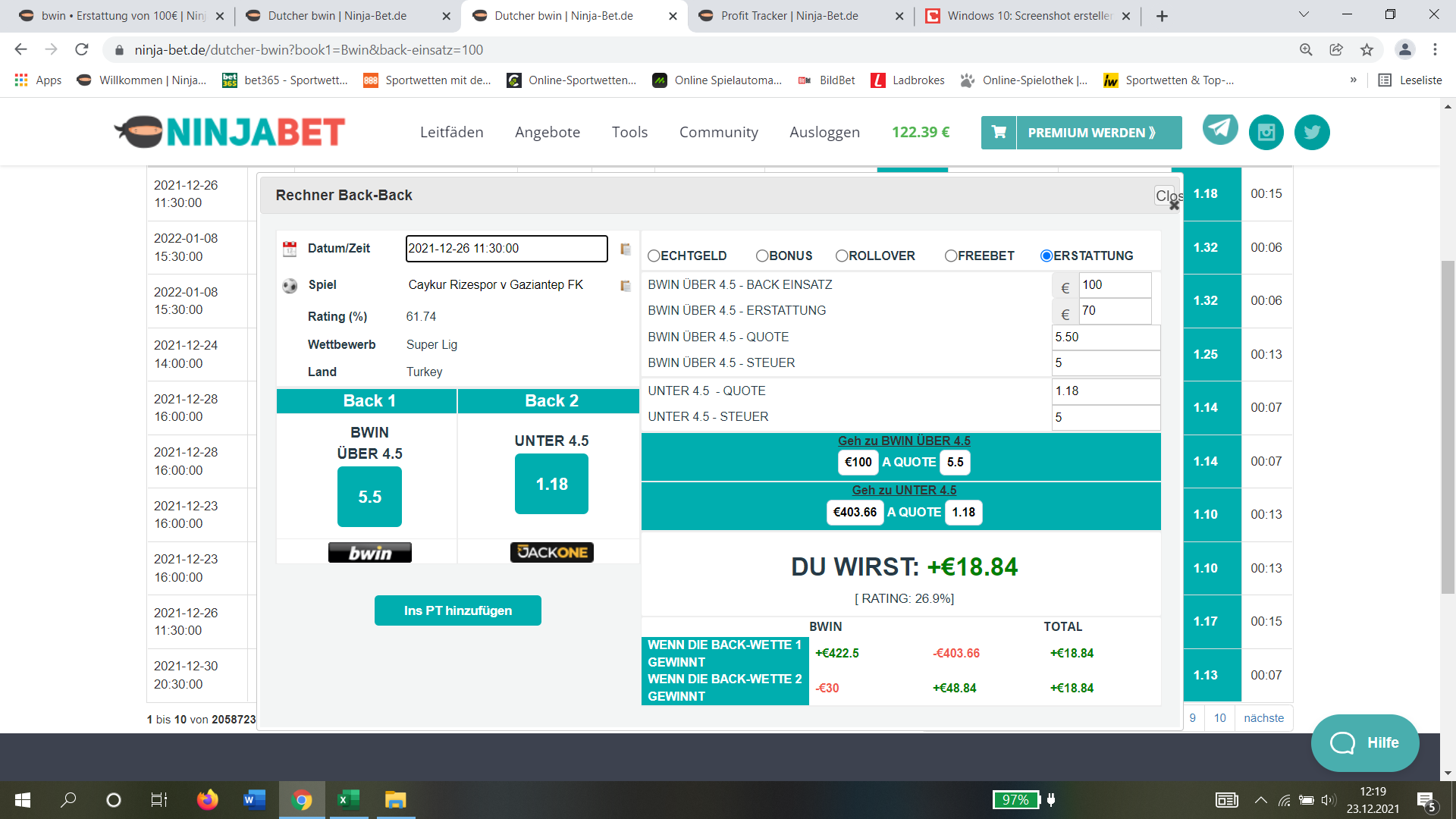This screenshot has height=819, width=1456.
Task: Edit the BWIN ÜBER 4.5 Quote field
Action: pos(1106,337)
